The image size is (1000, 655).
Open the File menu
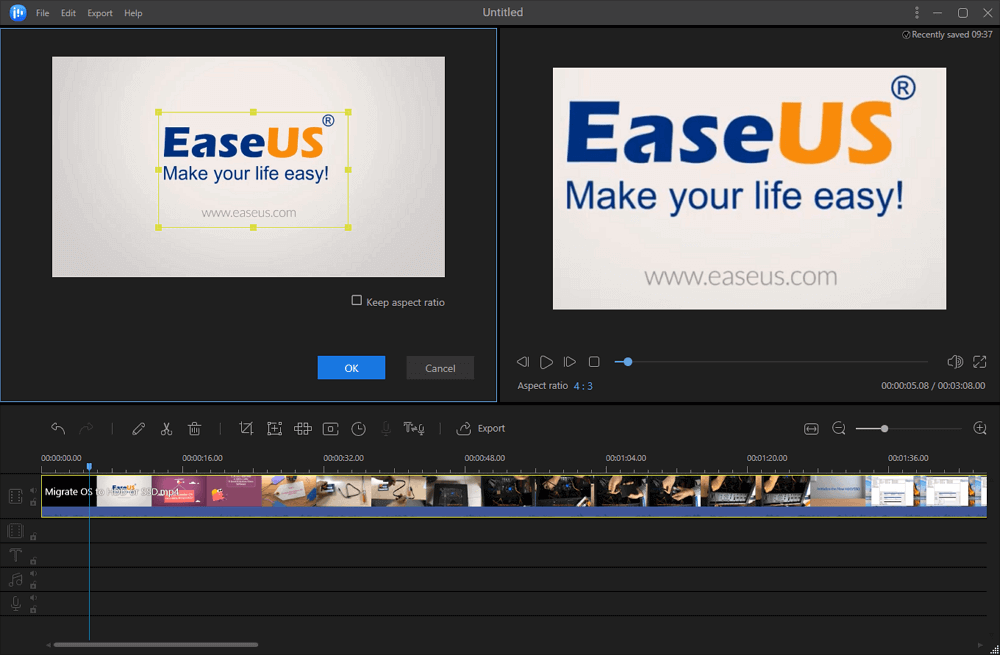(x=42, y=13)
